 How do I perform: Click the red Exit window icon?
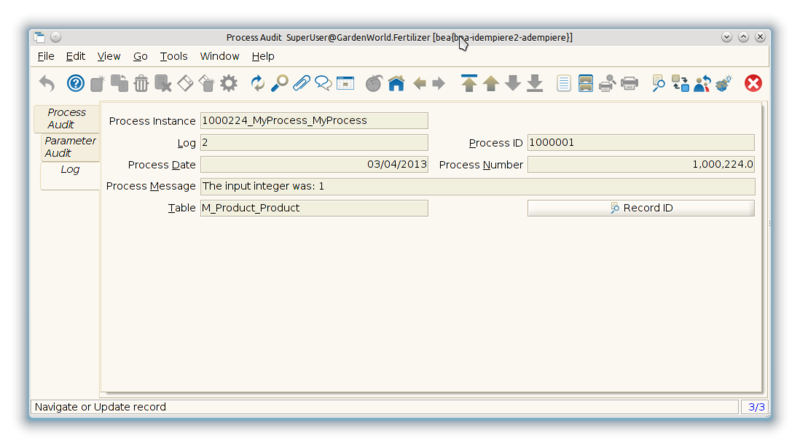tap(753, 83)
